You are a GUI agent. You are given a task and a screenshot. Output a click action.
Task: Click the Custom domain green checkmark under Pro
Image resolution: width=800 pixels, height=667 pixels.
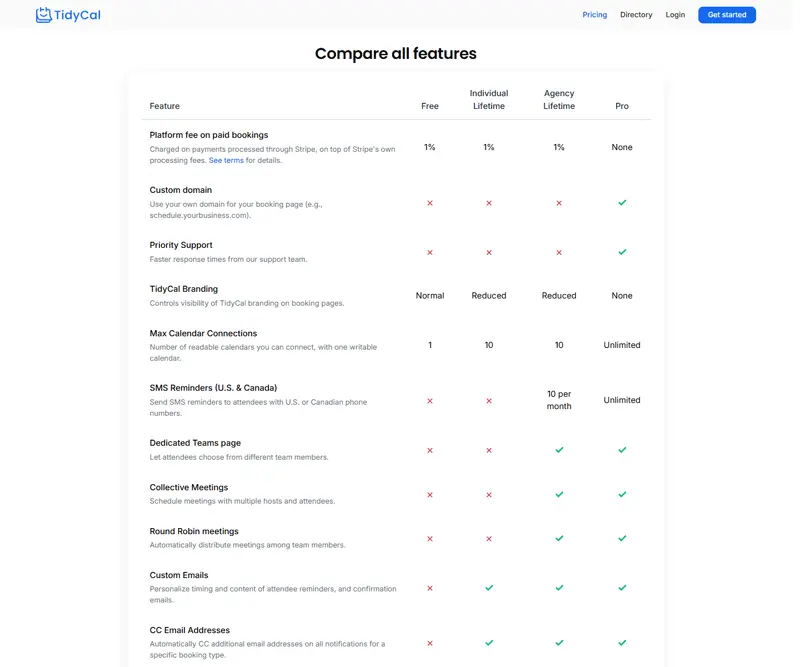pos(622,203)
